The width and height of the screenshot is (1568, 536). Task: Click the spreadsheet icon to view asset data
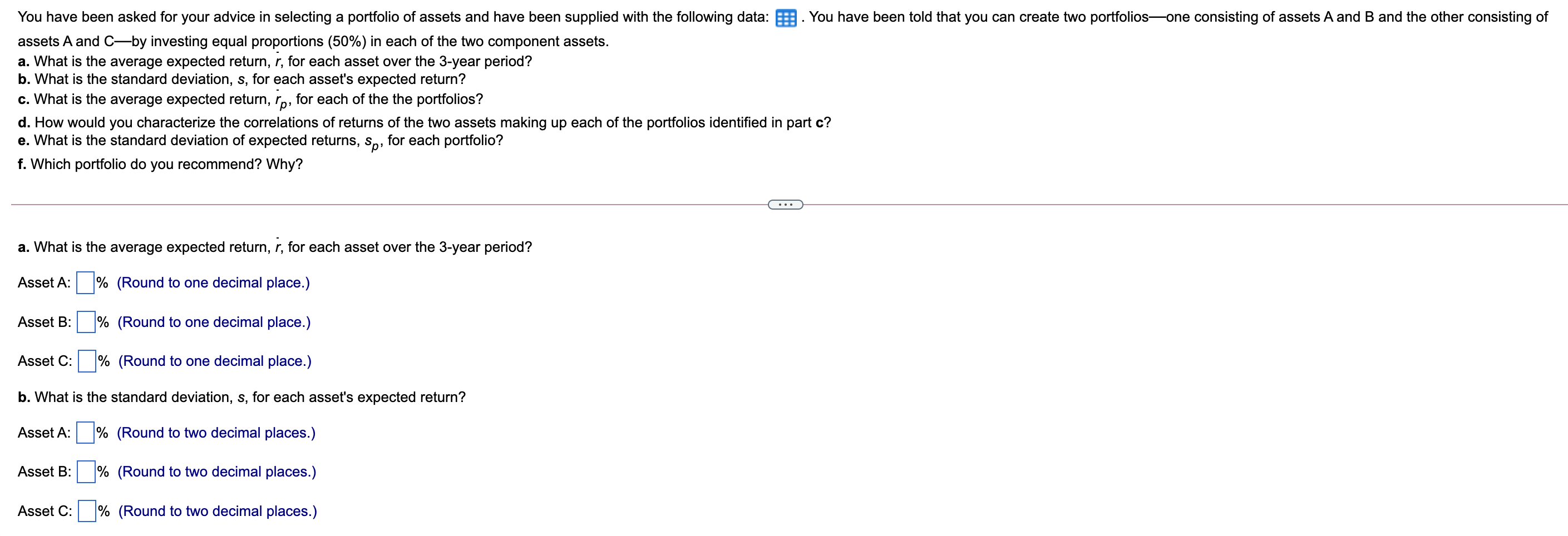(x=785, y=18)
